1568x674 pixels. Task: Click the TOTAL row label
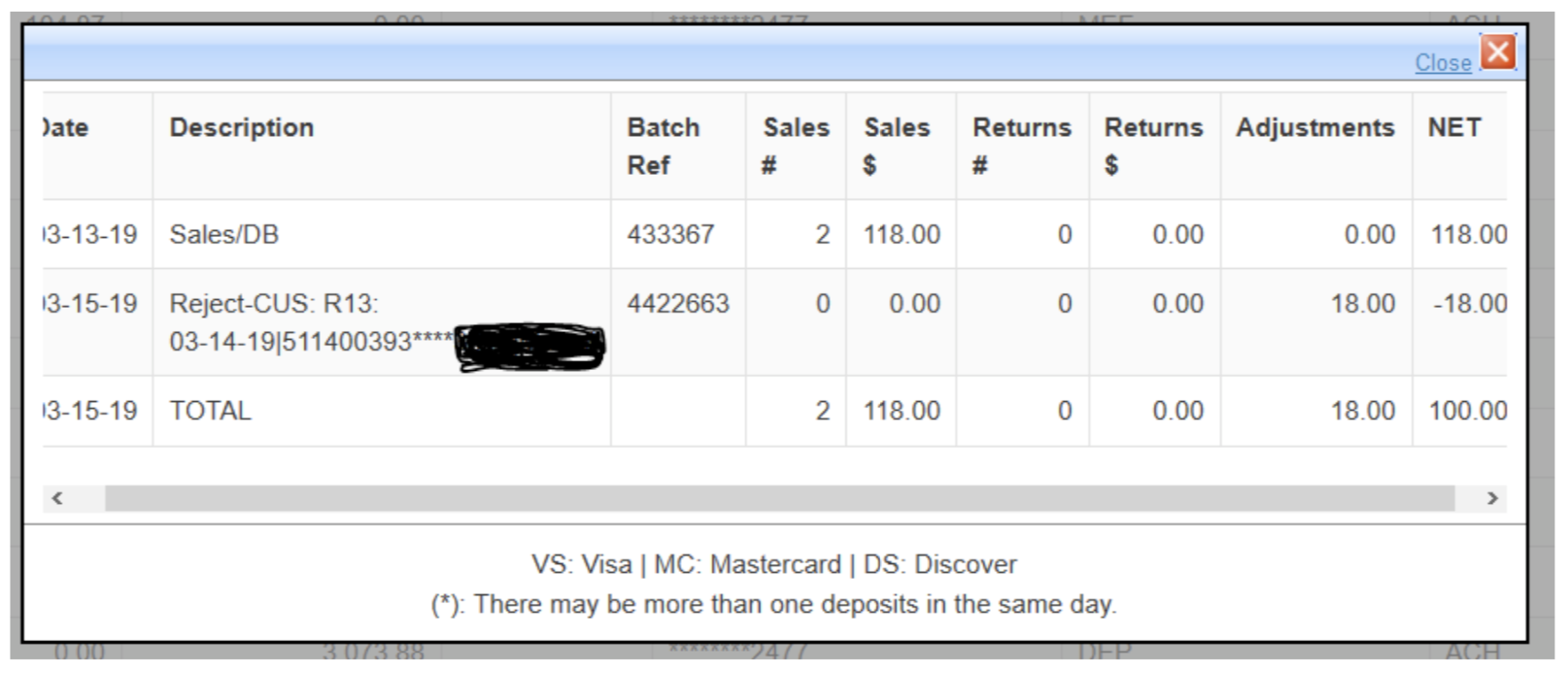[211, 411]
